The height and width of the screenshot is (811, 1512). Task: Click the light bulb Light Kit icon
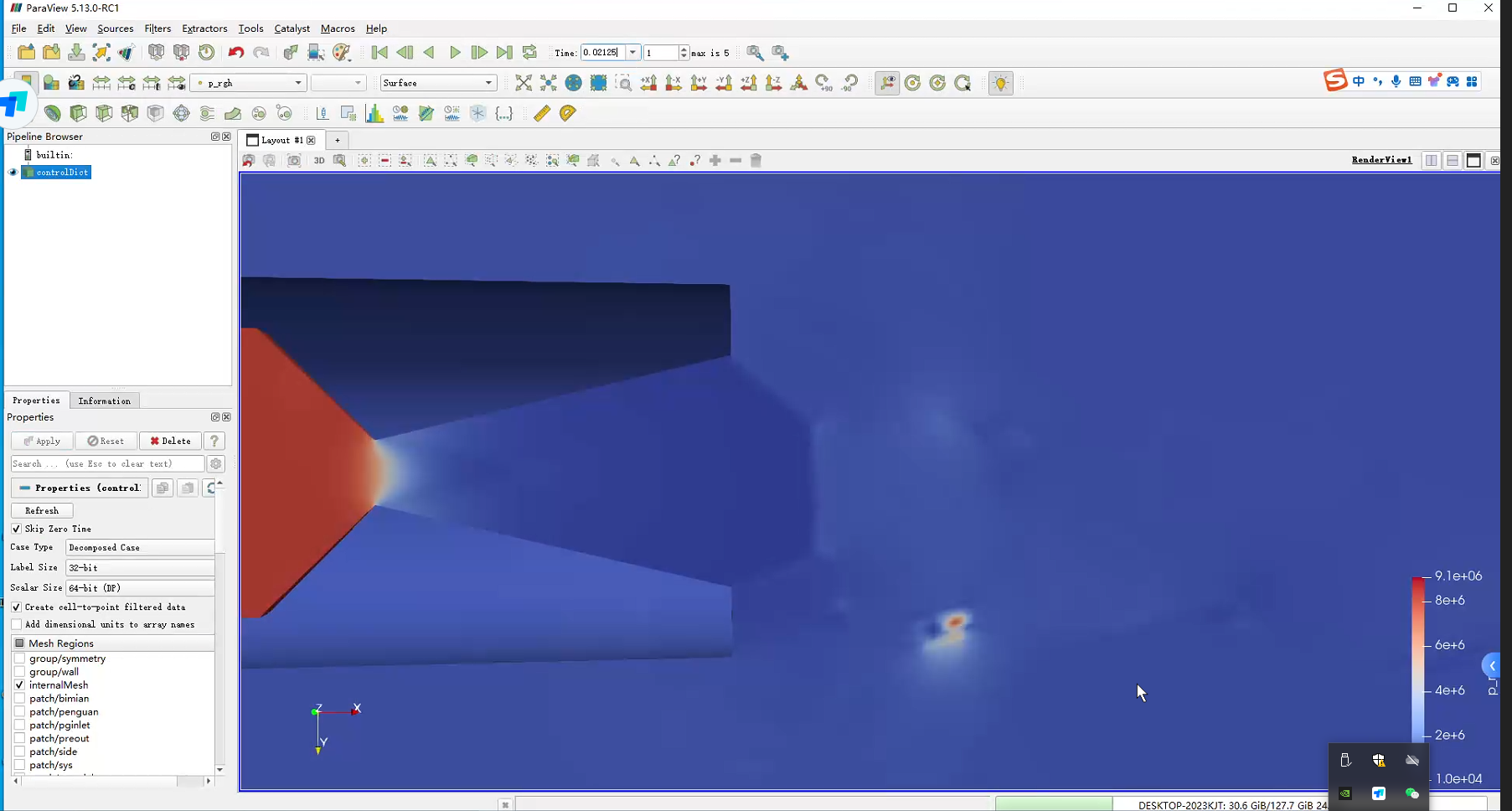pyautogui.click(x=1001, y=83)
